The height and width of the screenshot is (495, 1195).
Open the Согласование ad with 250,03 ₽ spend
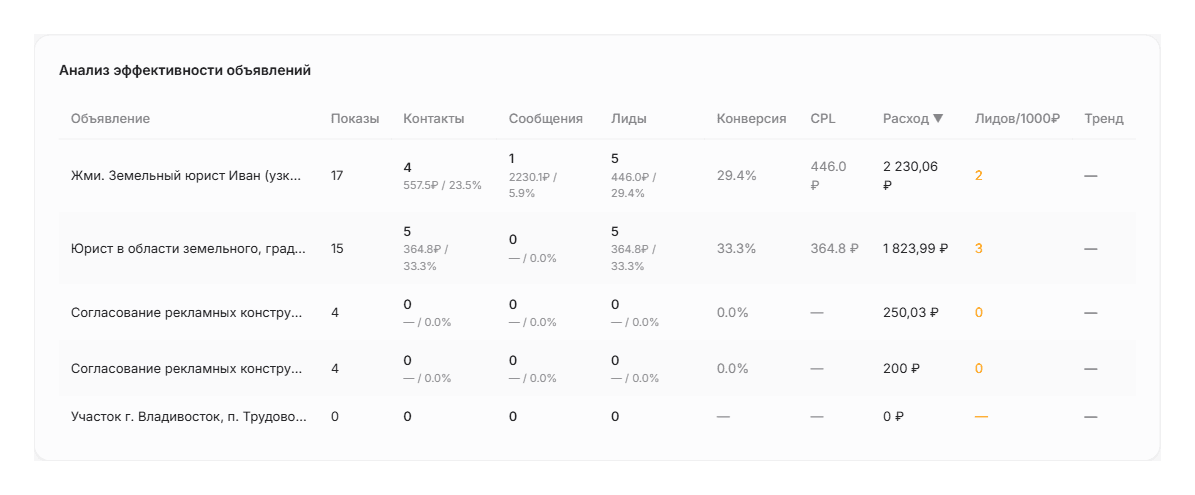(x=186, y=312)
